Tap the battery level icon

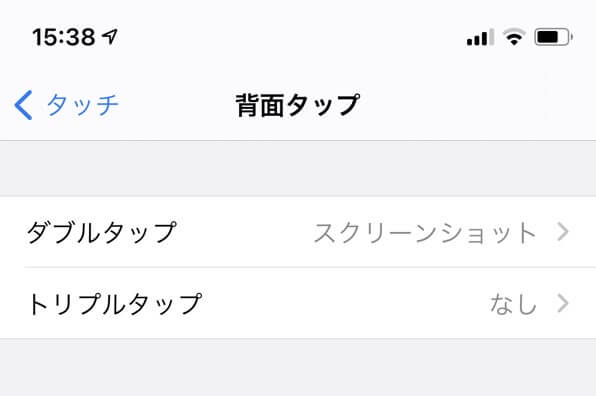(553, 37)
